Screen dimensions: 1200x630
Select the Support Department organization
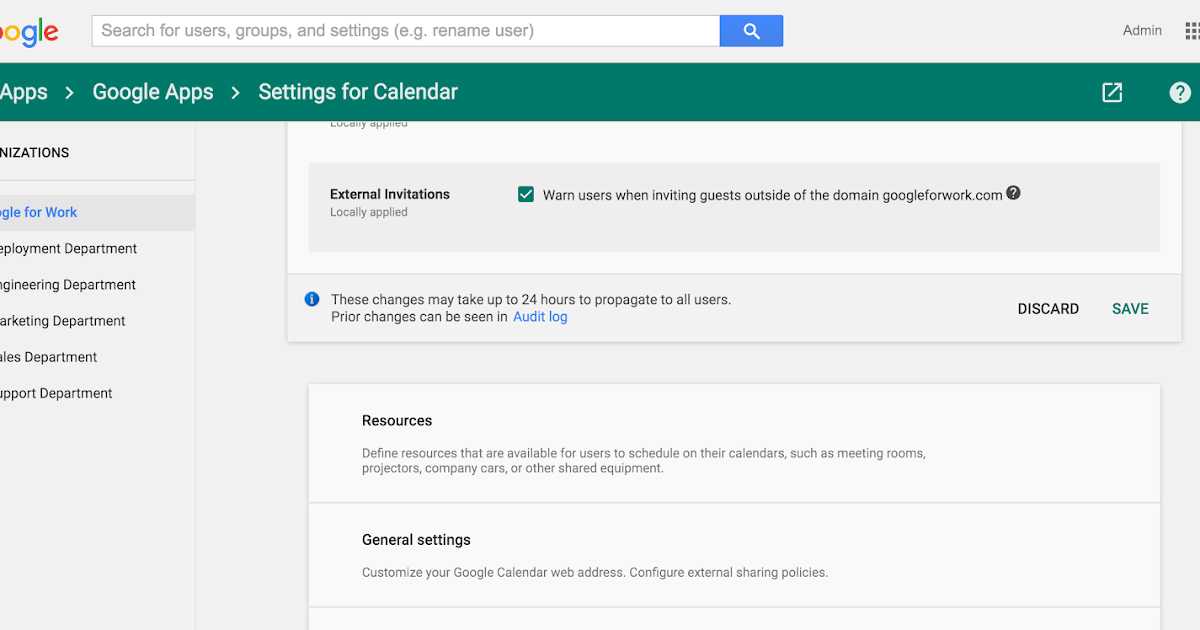click(x=56, y=393)
